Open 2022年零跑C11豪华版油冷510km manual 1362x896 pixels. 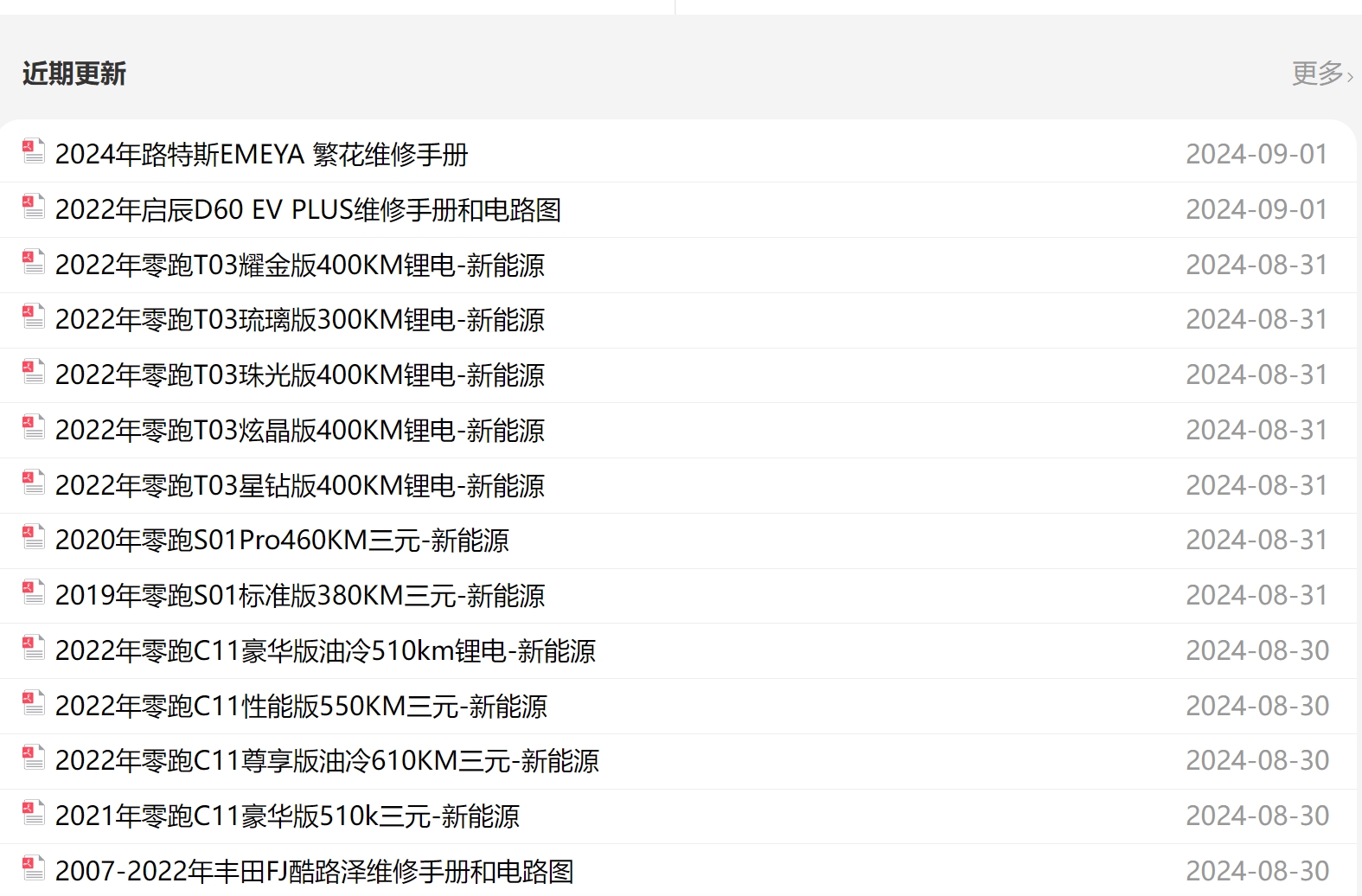pyautogui.click(x=326, y=650)
